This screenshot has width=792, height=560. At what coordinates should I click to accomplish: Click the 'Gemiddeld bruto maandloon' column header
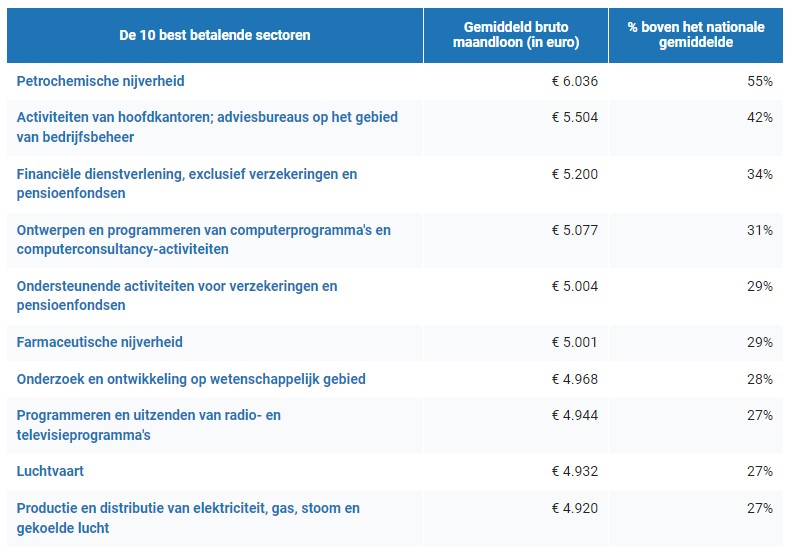pos(515,35)
